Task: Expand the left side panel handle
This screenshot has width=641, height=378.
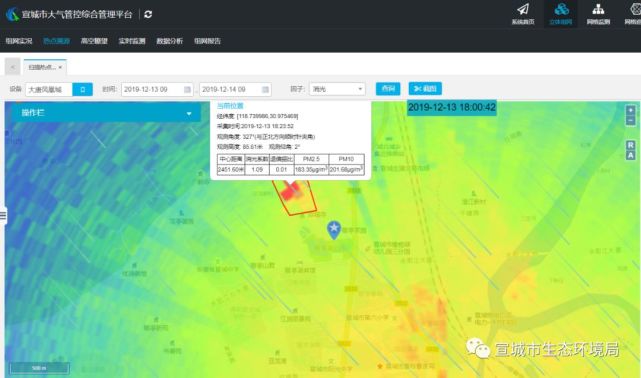Action: pyautogui.click(x=3, y=215)
